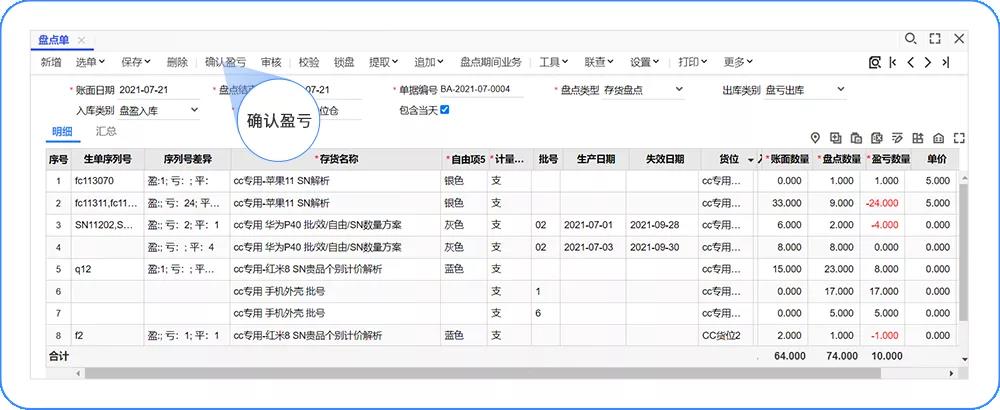Expand the 盘点类型 dropdown
Screen dimensions: 1000x410
679,90
